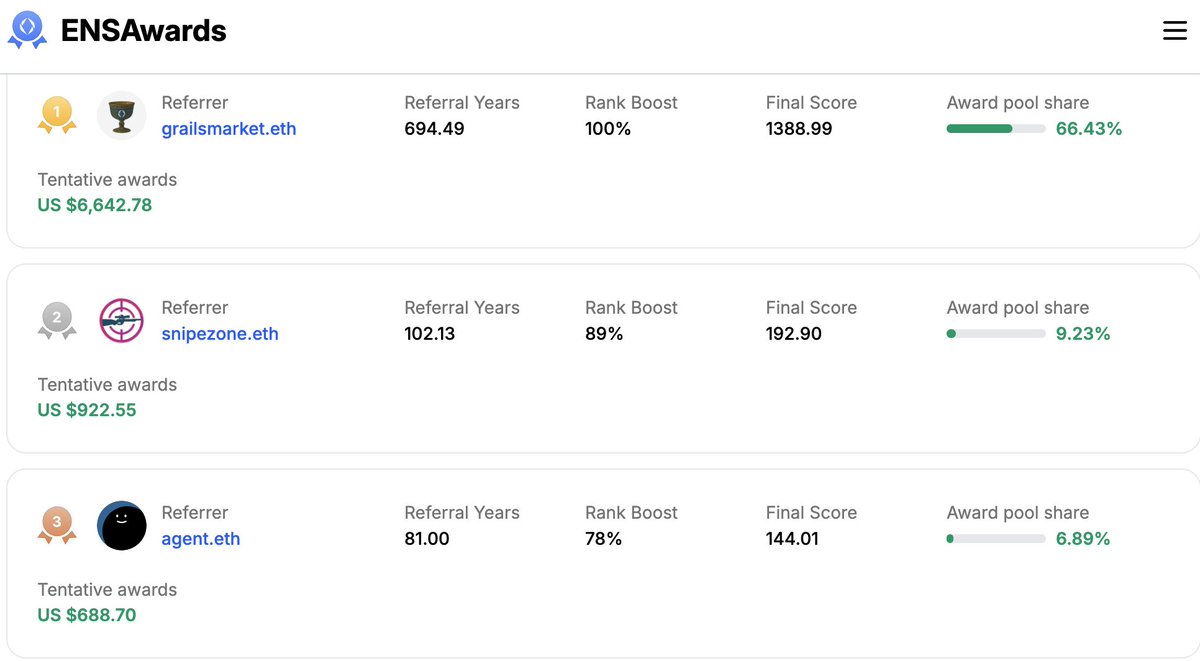
Task: Select Referral Years value 102.13
Action: [x=430, y=334]
